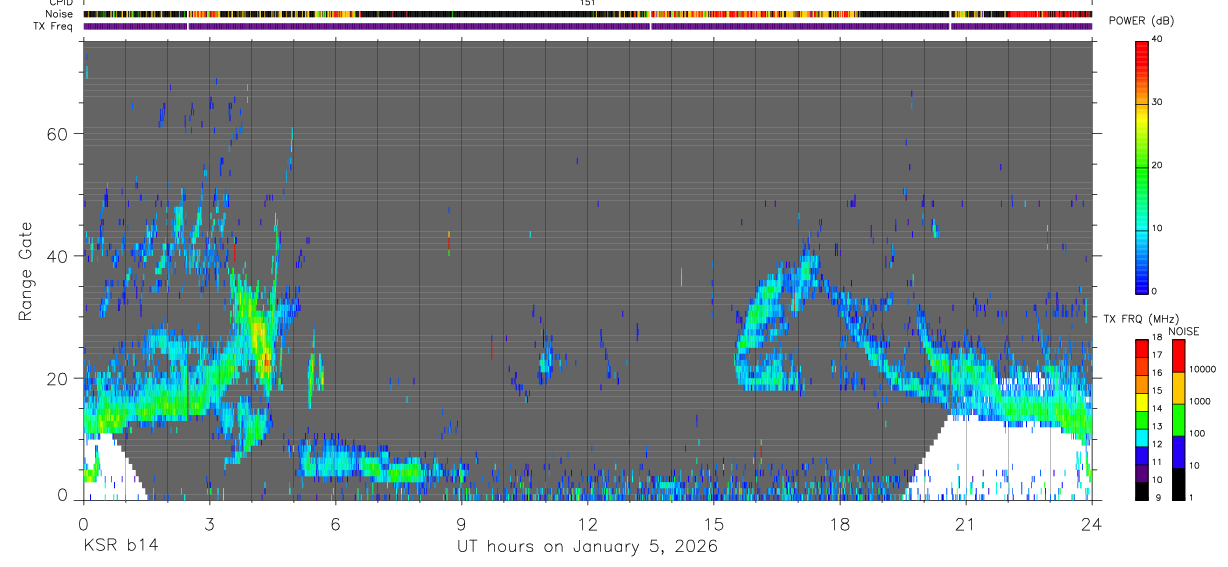This screenshot has width=1228, height=567.
Task: Click the KSR b14 radar label
Action: (x=120, y=546)
